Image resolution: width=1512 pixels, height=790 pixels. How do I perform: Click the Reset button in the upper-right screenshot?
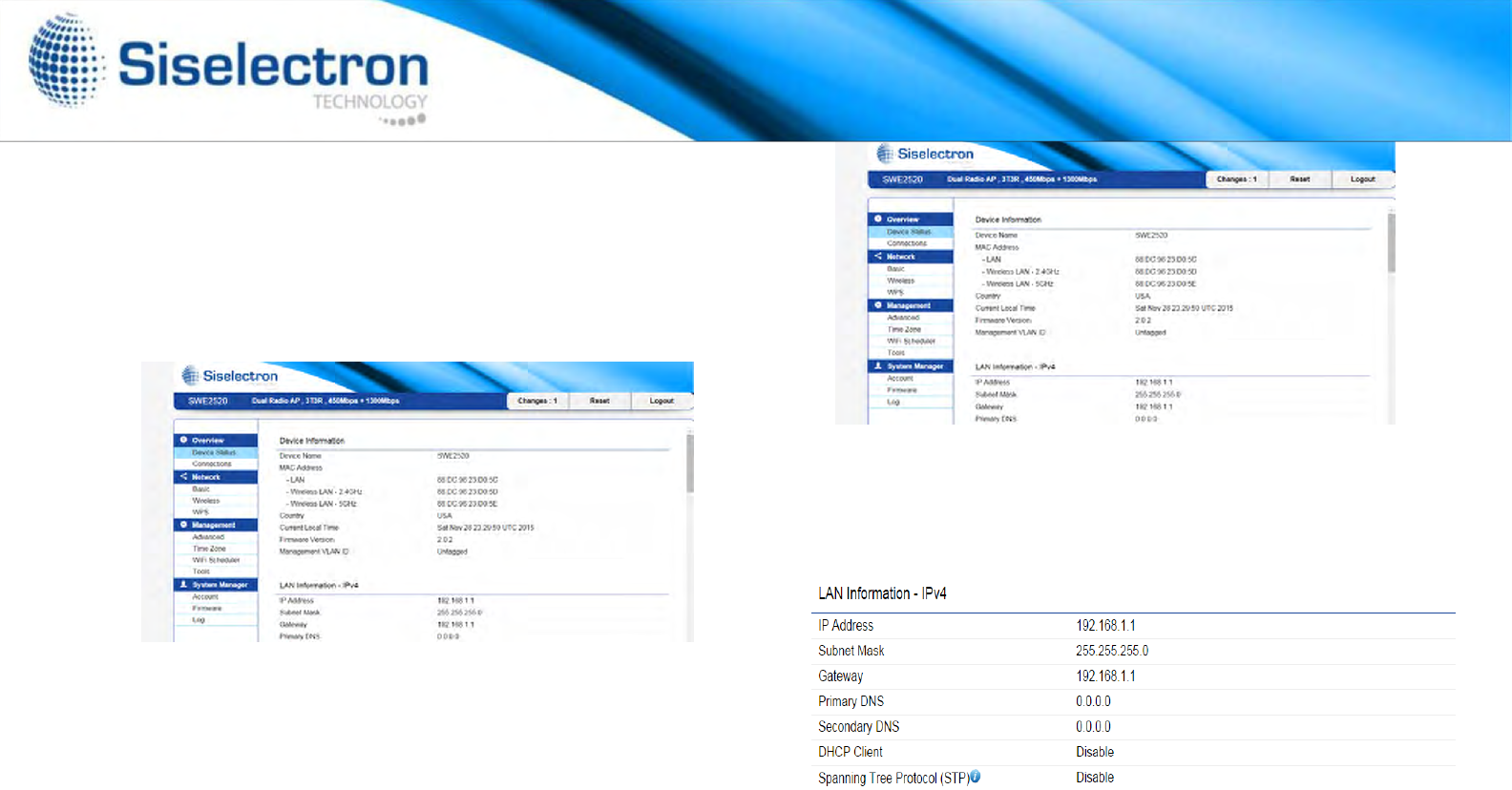coord(1300,179)
